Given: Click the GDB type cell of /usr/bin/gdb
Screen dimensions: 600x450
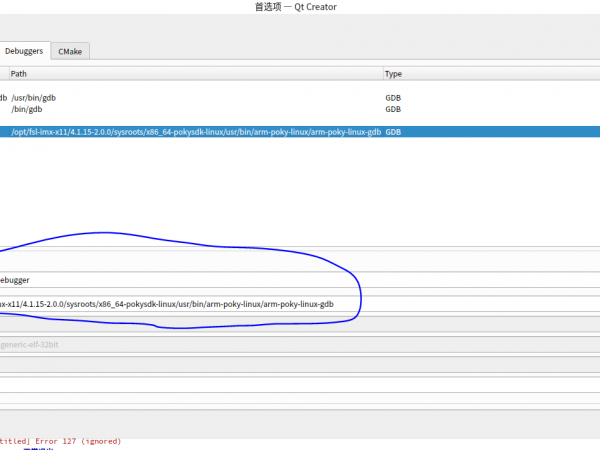Looking at the screenshot, I should click(393, 98).
